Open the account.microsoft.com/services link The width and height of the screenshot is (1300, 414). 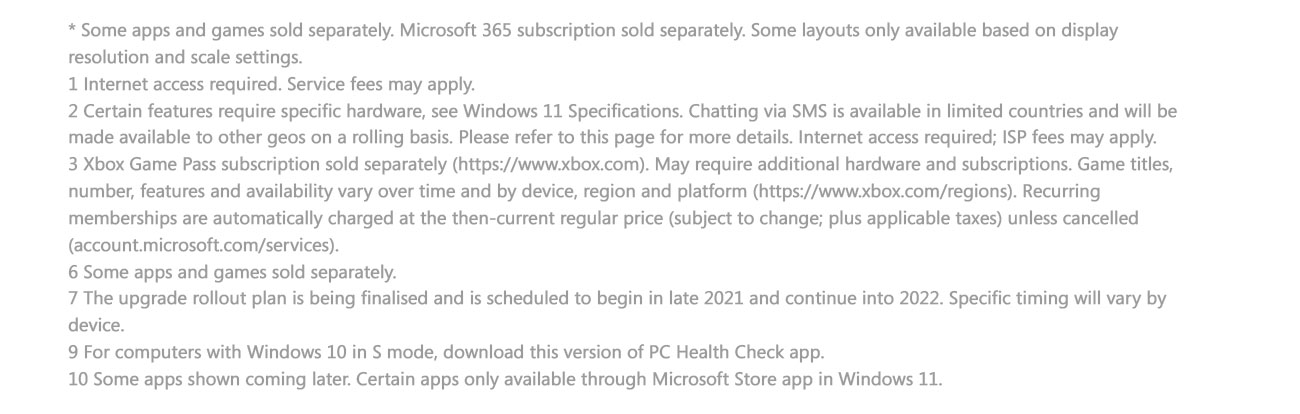203,245
